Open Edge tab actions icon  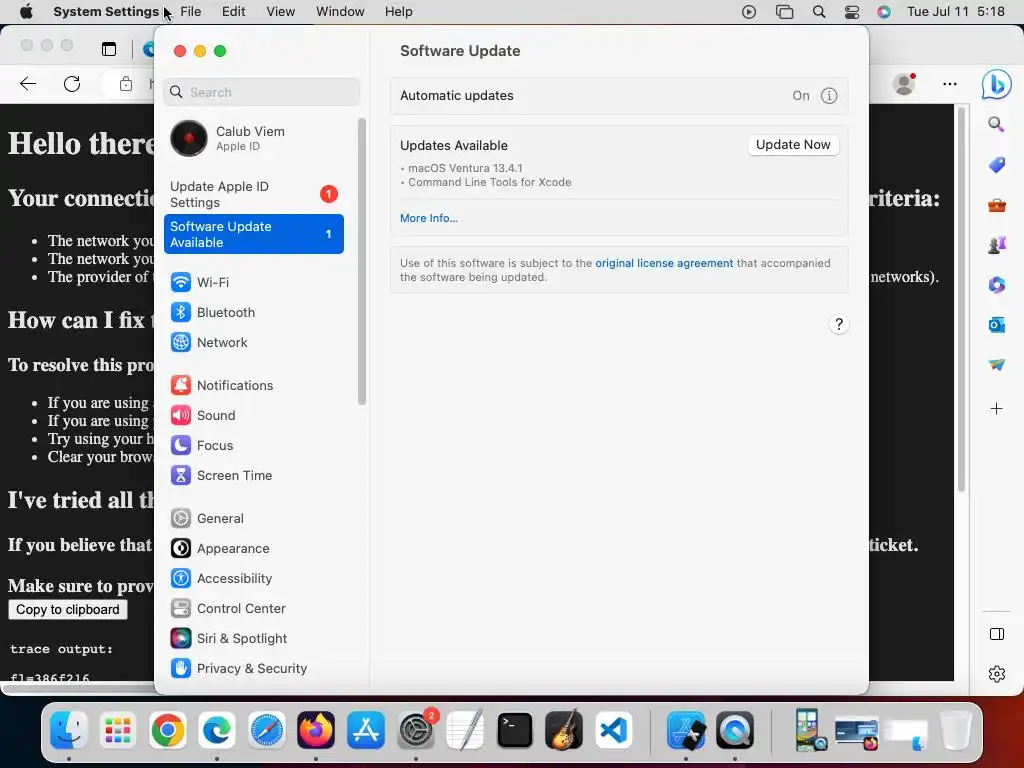(x=109, y=49)
